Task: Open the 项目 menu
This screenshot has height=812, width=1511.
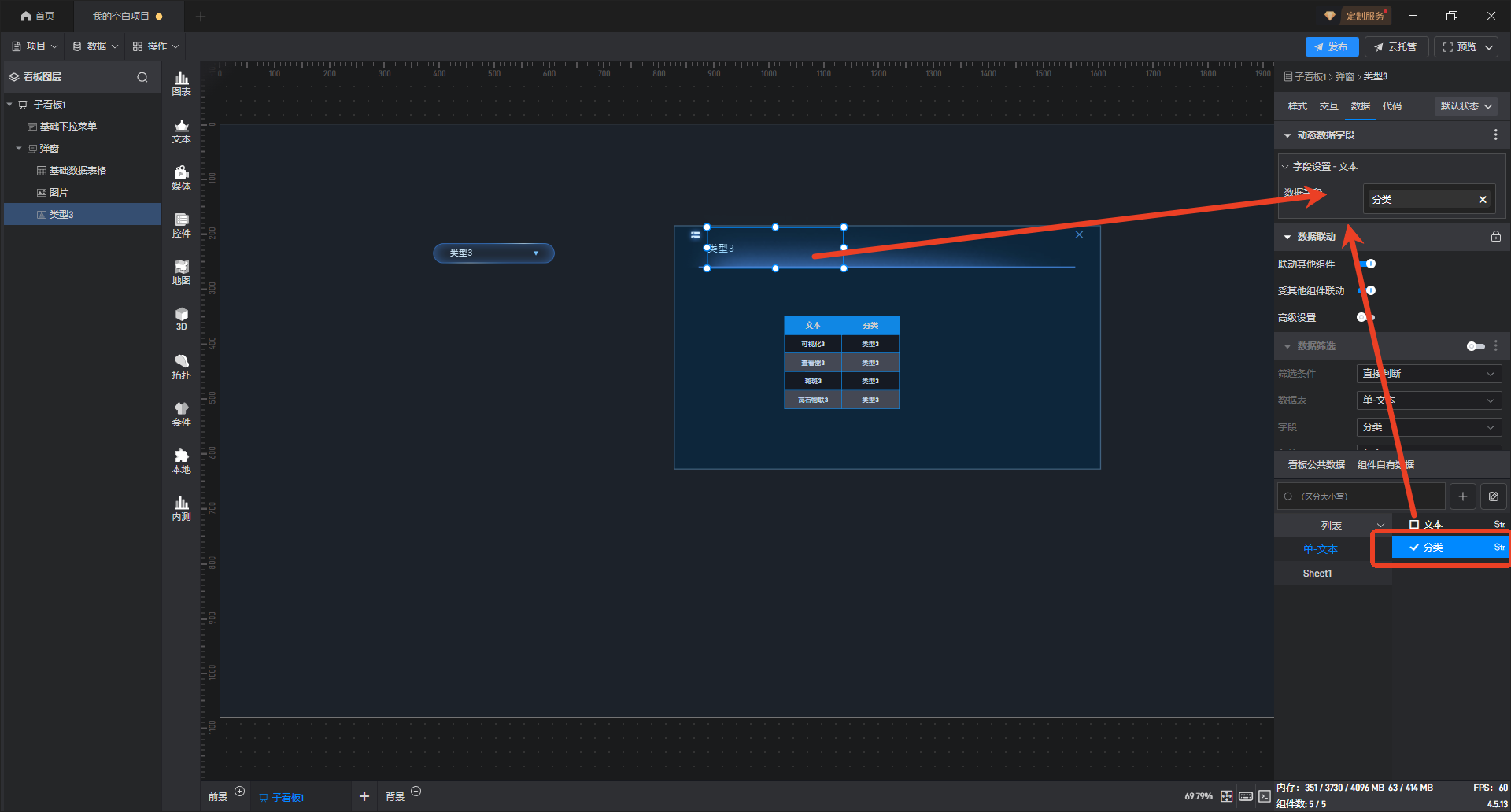Action: 35,46
